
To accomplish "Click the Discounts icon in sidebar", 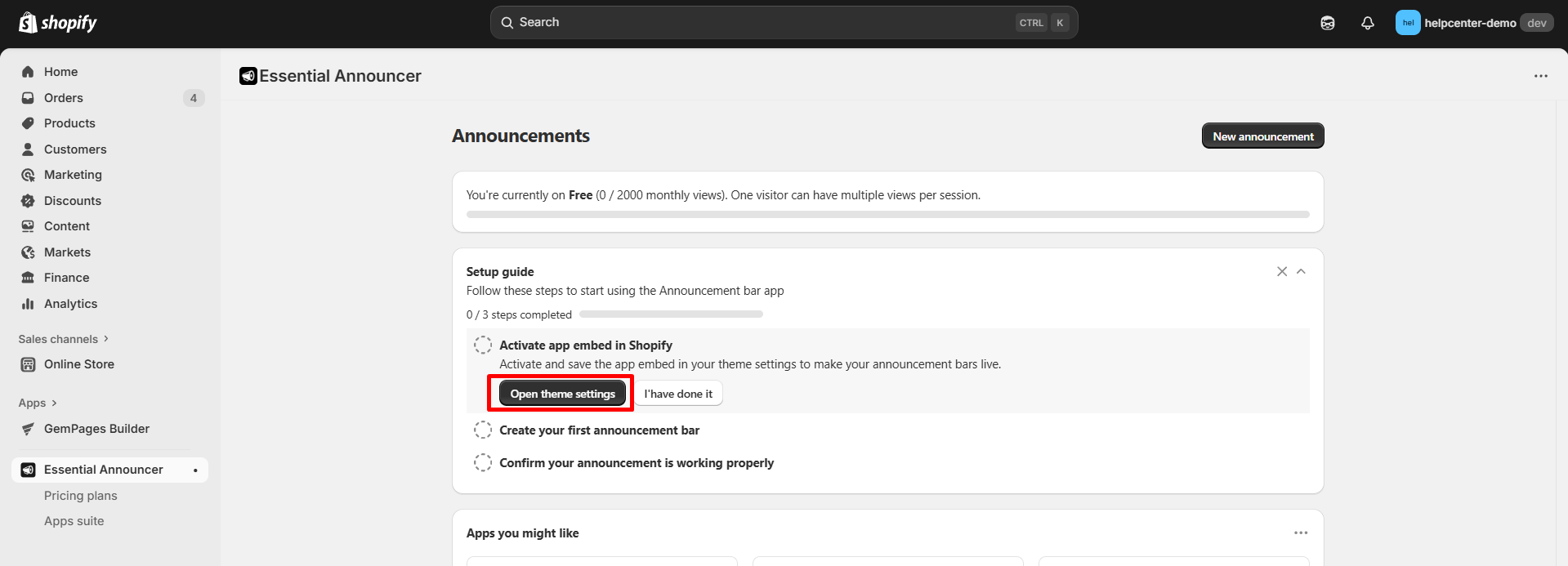I will pos(28,201).
